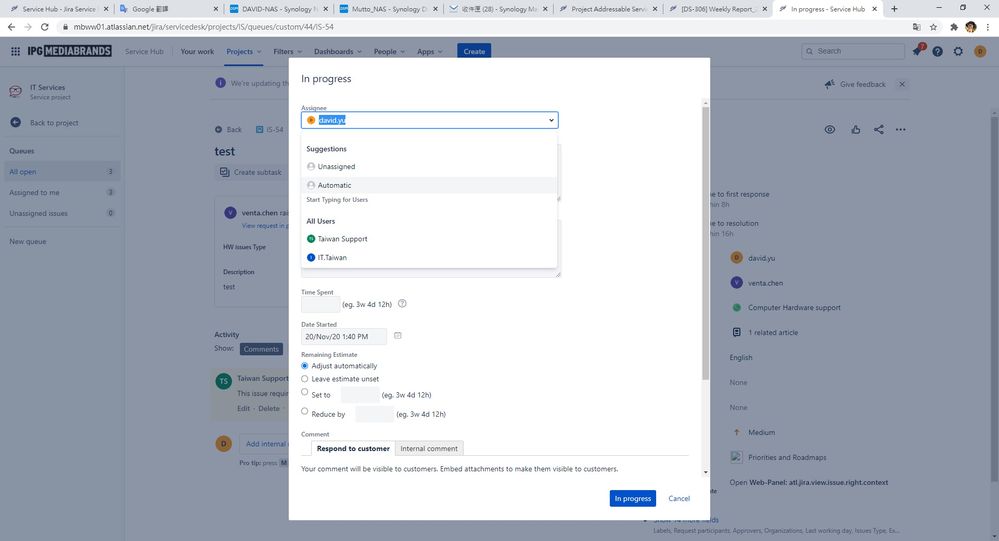Open the user profile avatar in Jira header
The width and height of the screenshot is (999, 541).
[x=980, y=52]
